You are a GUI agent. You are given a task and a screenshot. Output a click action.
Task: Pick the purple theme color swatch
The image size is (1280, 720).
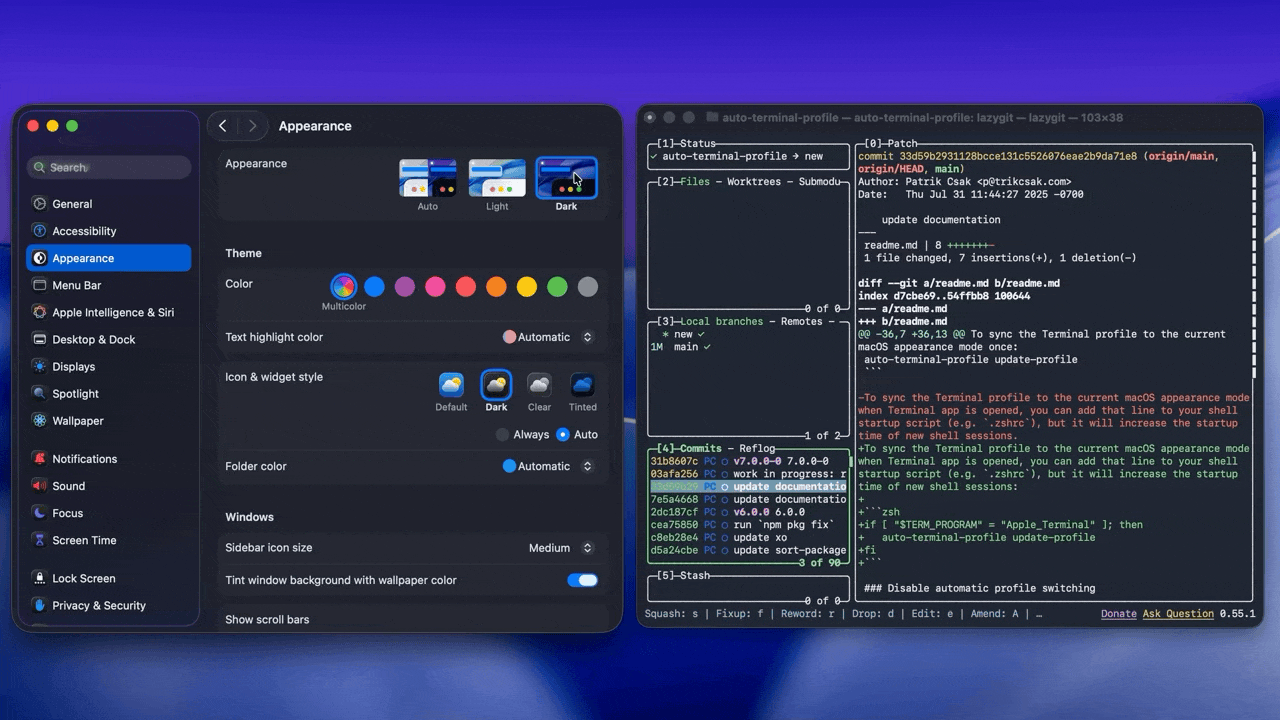point(405,287)
